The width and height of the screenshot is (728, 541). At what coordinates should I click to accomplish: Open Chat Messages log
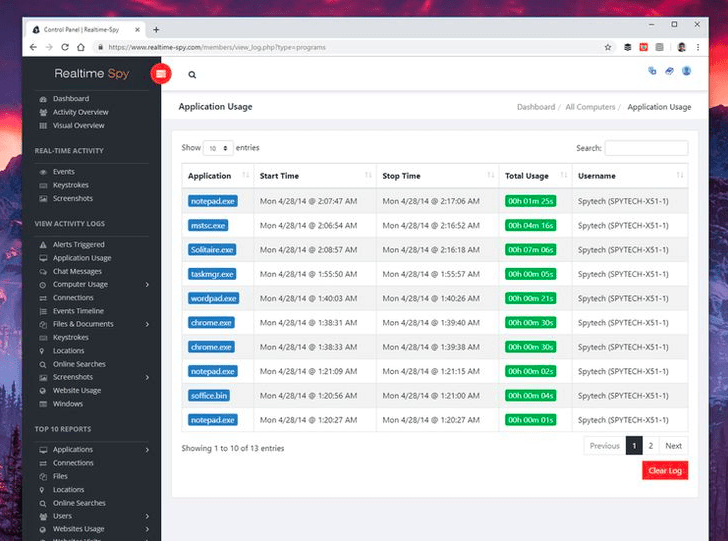pos(77,271)
